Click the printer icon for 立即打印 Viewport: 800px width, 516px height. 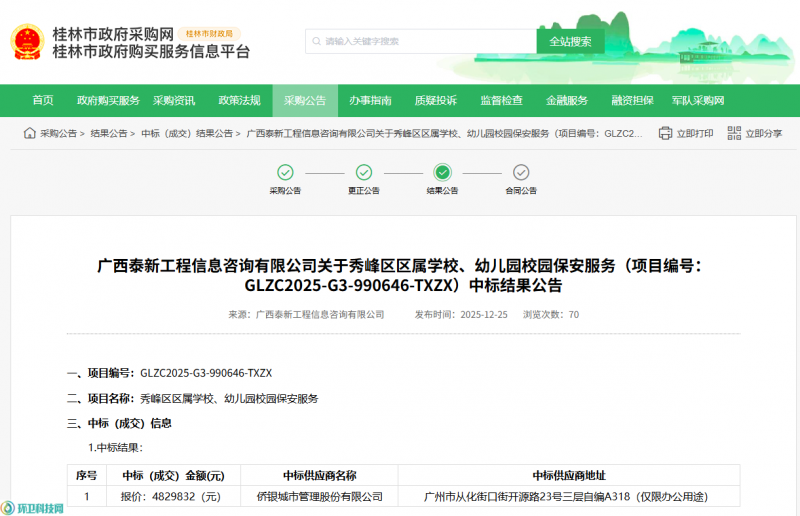point(665,133)
